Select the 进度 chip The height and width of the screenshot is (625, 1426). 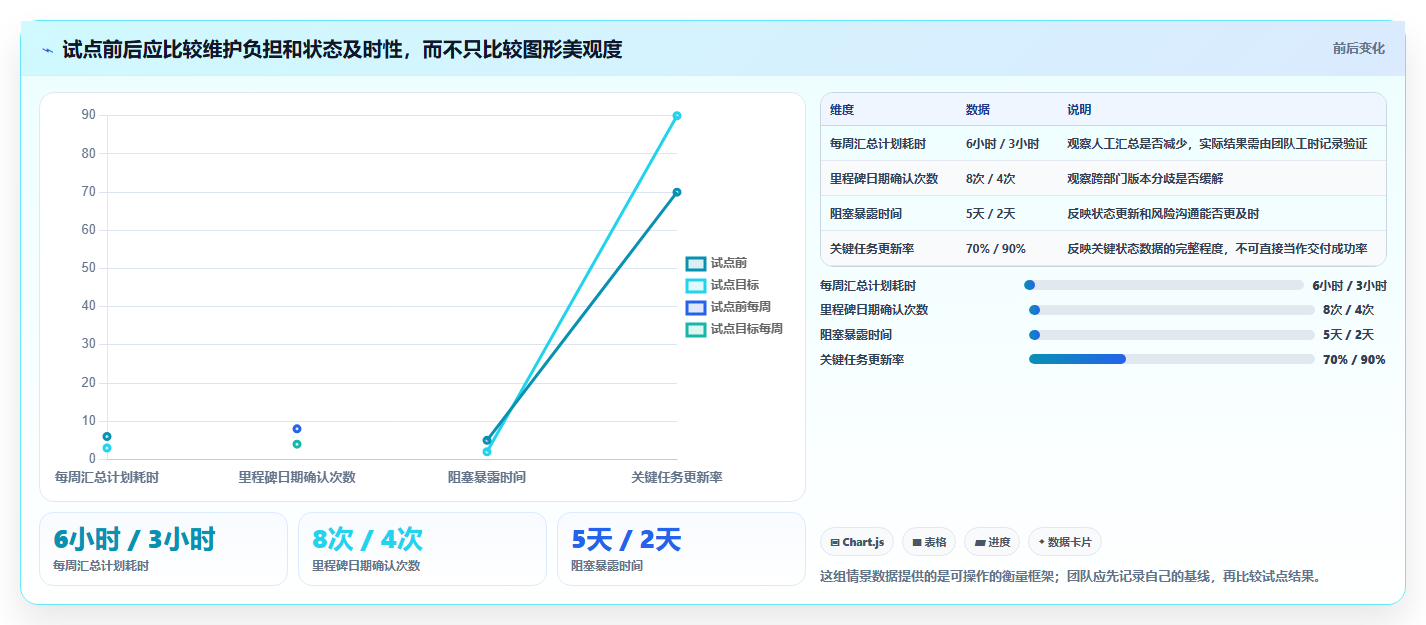coord(992,542)
